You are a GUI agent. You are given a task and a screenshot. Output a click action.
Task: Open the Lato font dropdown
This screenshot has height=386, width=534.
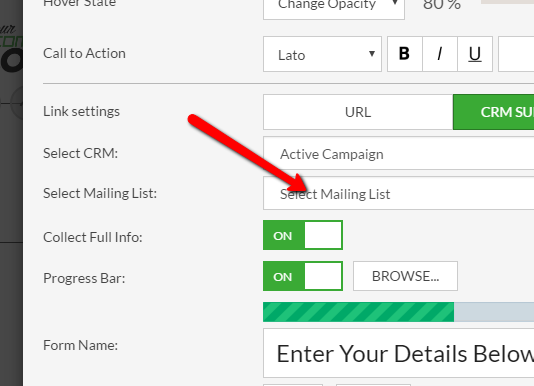pos(322,54)
